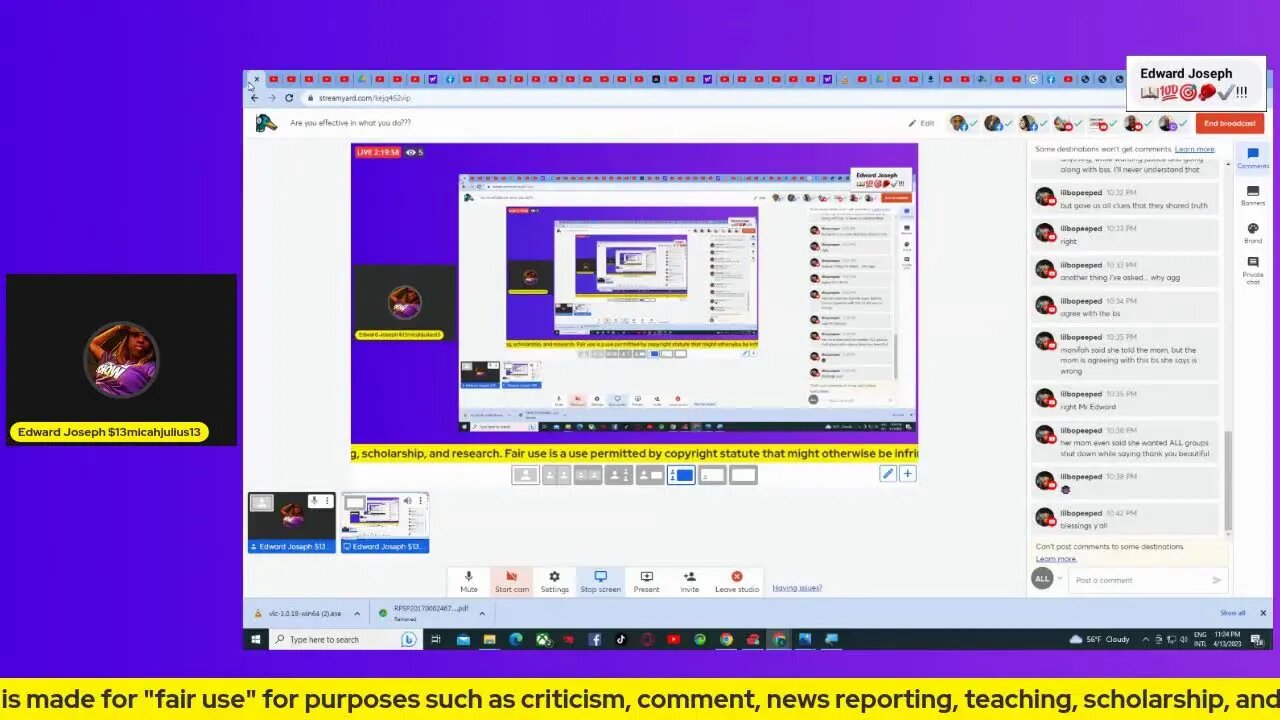
Task: Open the YouTube taskbar icon
Action: [673, 640]
